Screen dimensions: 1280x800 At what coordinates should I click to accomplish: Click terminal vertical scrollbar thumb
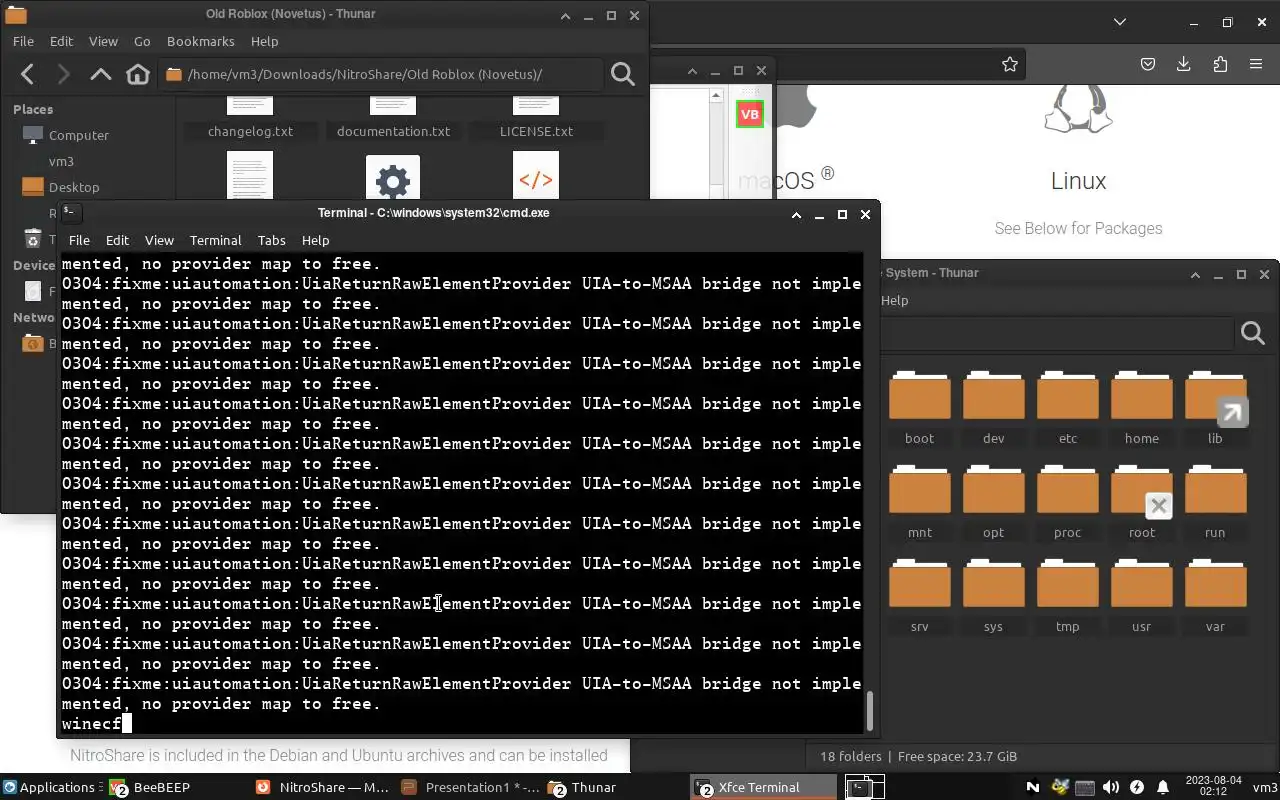(869, 711)
